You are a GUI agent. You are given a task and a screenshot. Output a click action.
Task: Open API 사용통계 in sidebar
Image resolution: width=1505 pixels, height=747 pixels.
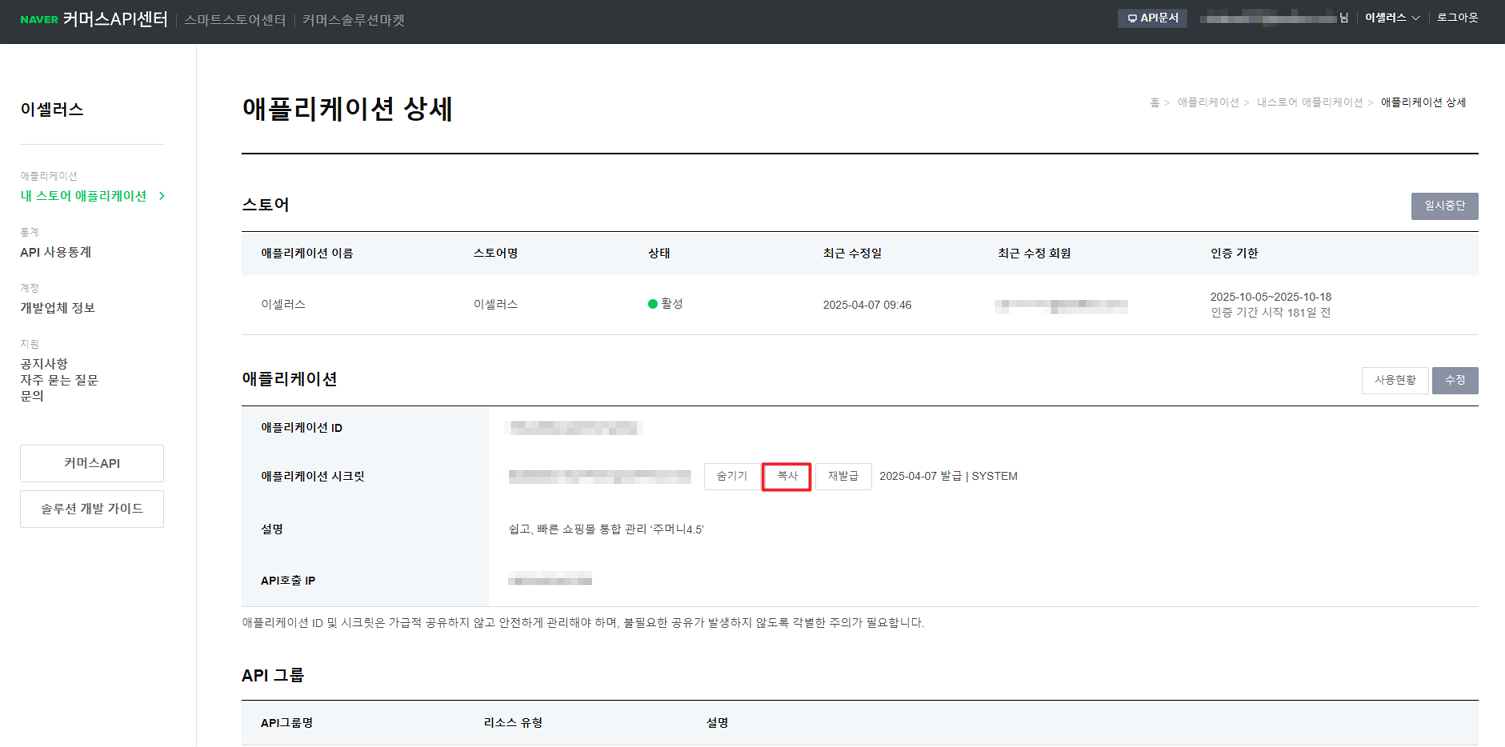point(56,252)
